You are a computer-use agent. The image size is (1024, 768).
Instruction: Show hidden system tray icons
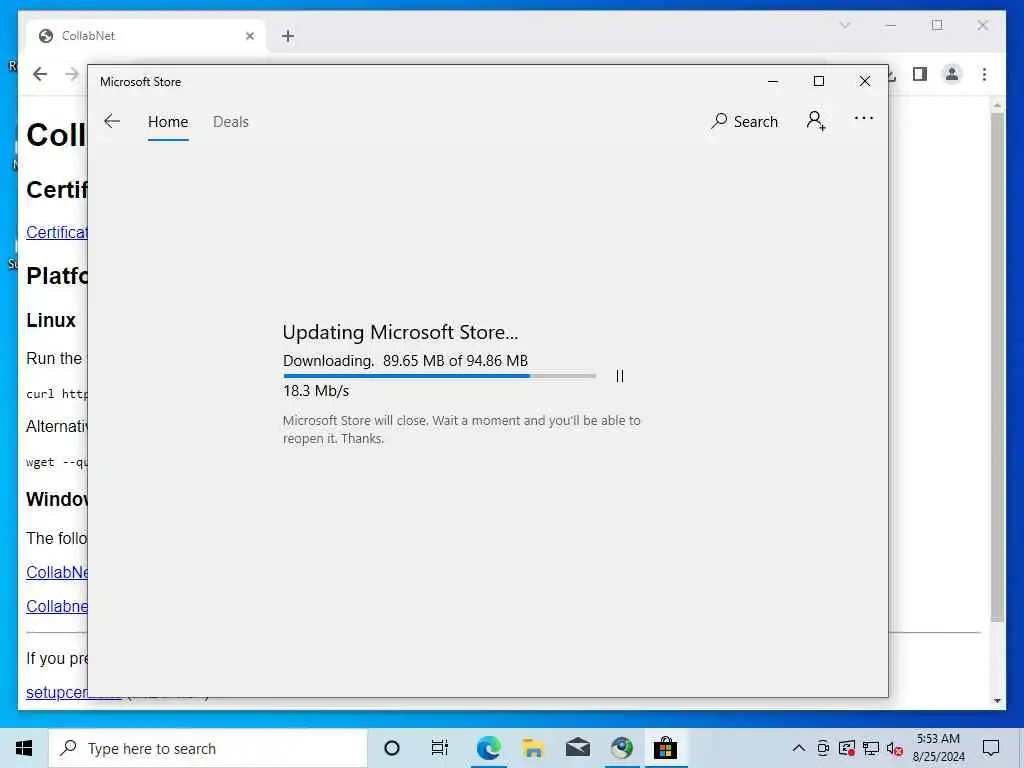click(x=799, y=748)
